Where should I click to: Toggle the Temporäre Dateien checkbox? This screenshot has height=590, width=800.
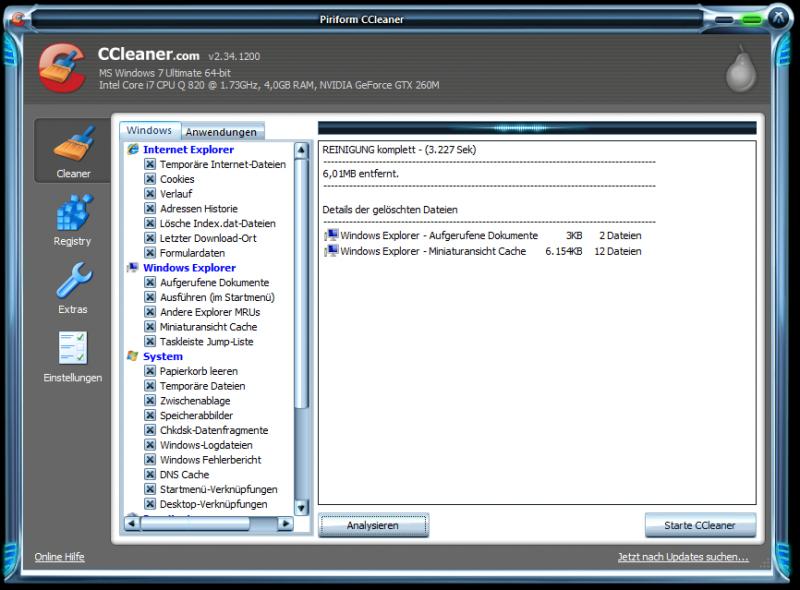(x=149, y=385)
